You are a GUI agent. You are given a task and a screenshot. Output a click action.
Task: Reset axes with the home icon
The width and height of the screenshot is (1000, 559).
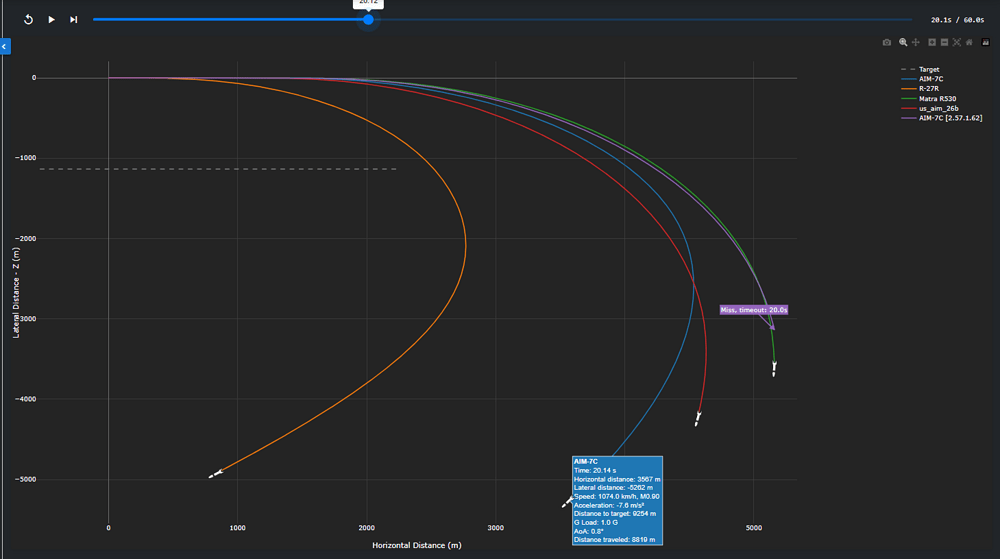(x=969, y=42)
